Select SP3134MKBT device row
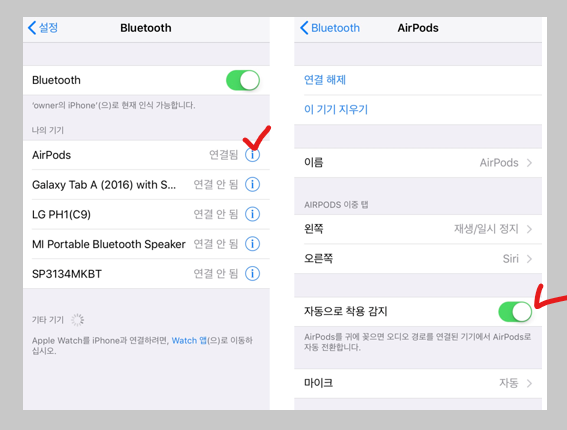Viewport: 567px width, 430px height. tap(146, 273)
